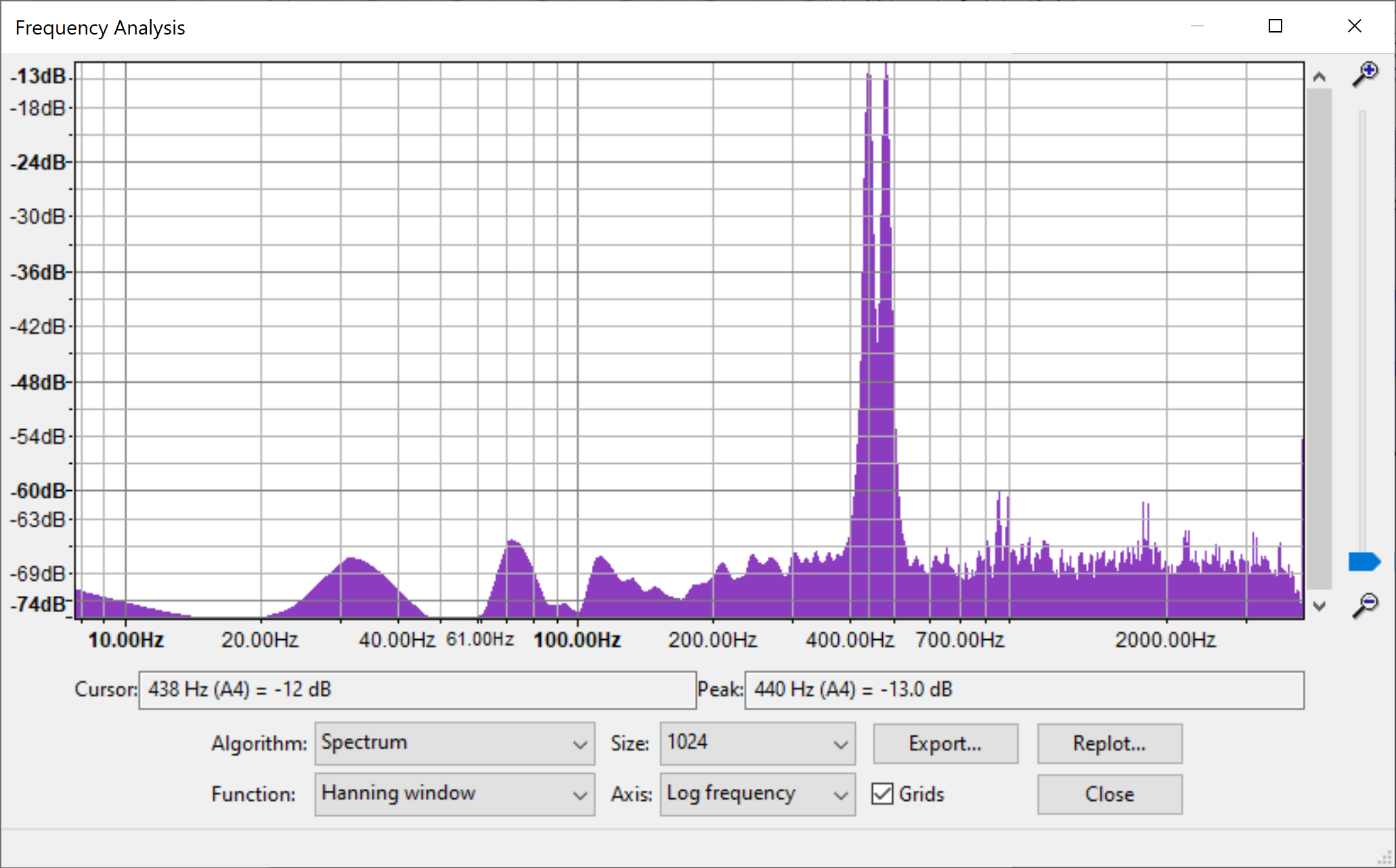Click the Replot... button
Screen dimensions: 1396x868
click(1110, 743)
